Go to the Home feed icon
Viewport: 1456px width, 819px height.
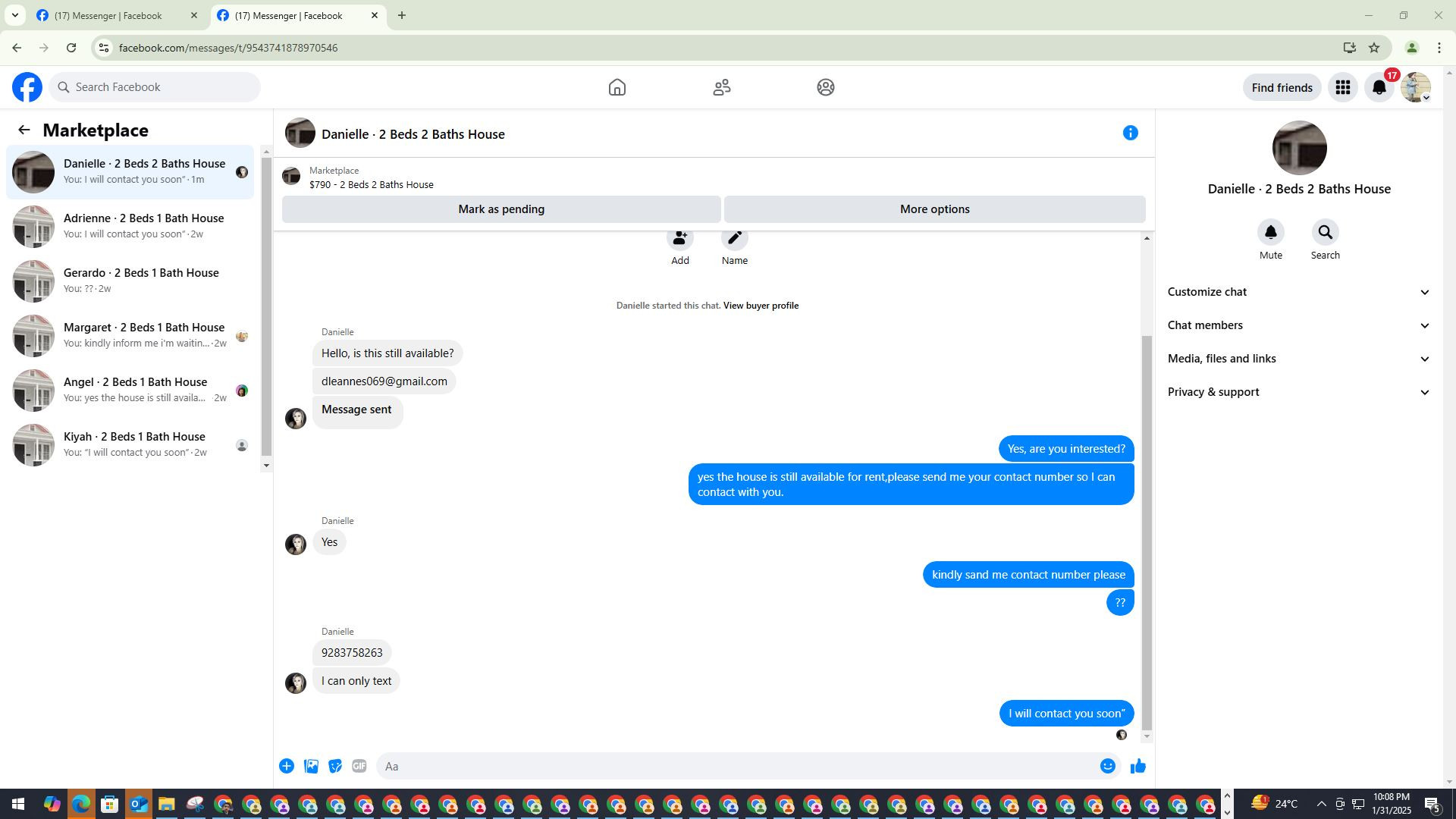[x=617, y=87]
